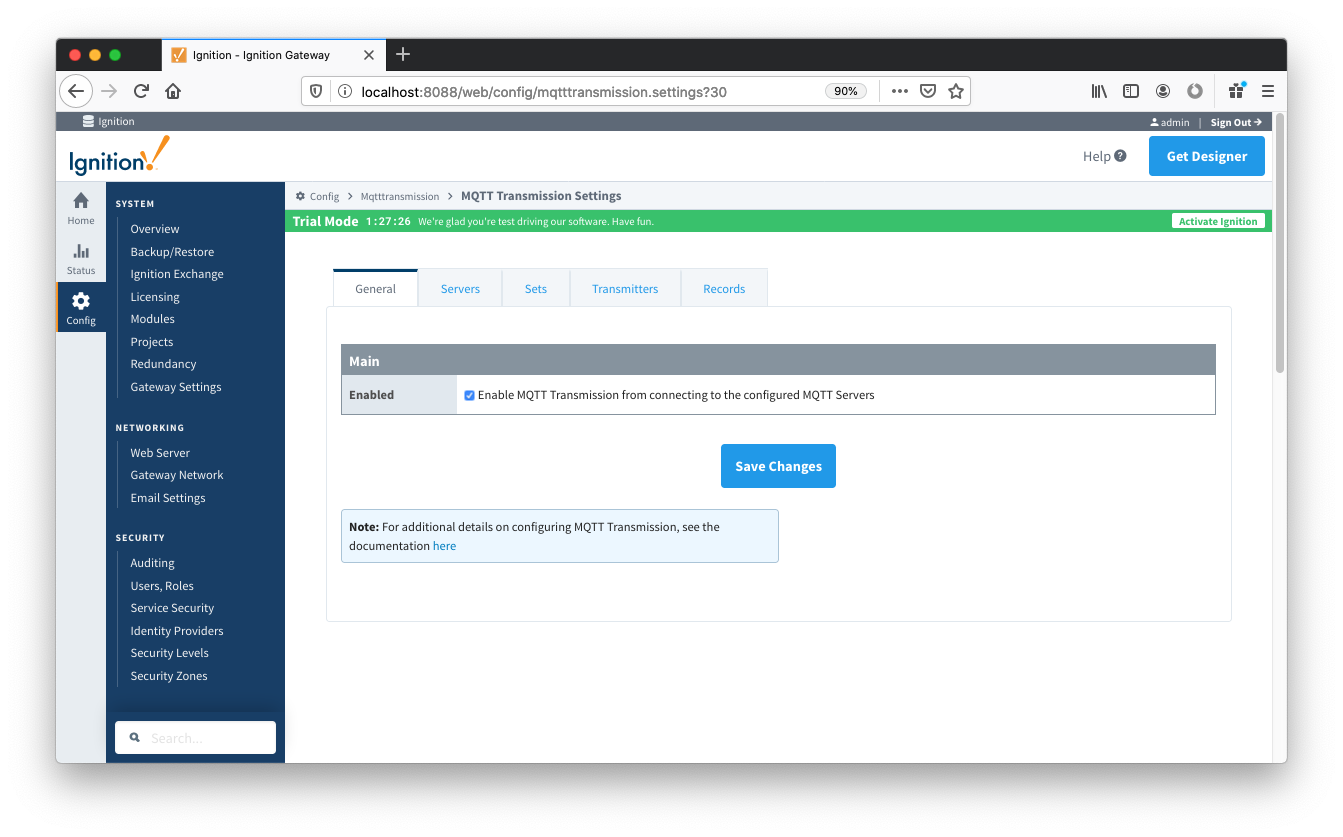The height and width of the screenshot is (837, 1343).
Task: Bookmark this page with the star icon
Action: [x=956, y=91]
